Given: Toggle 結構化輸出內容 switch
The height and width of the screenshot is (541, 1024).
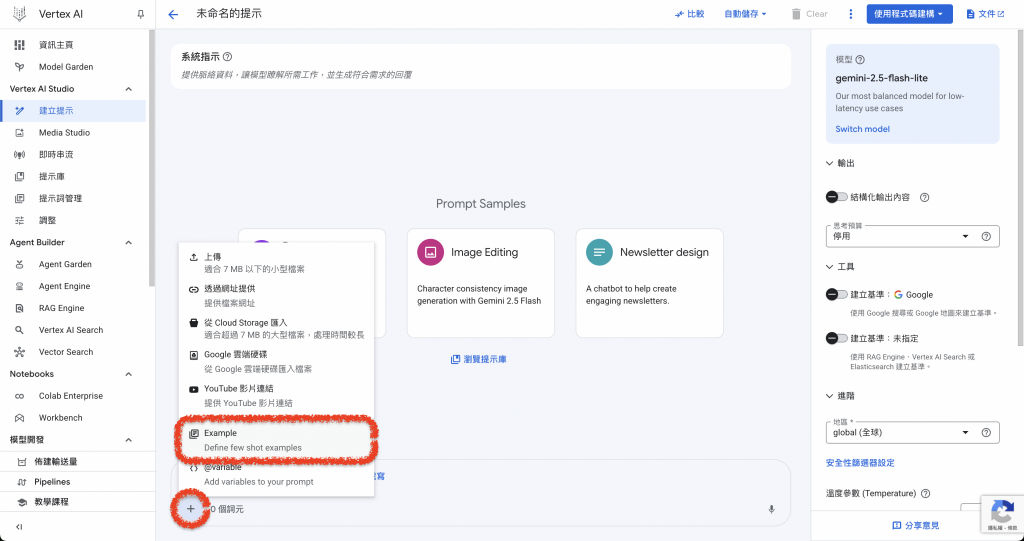Looking at the screenshot, I should [x=837, y=197].
